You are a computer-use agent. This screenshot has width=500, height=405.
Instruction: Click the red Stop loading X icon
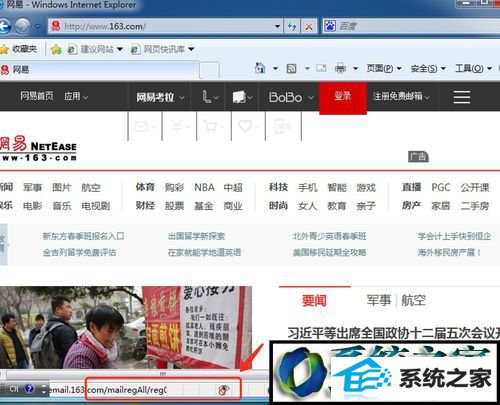pyautogui.click(x=309, y=26)
